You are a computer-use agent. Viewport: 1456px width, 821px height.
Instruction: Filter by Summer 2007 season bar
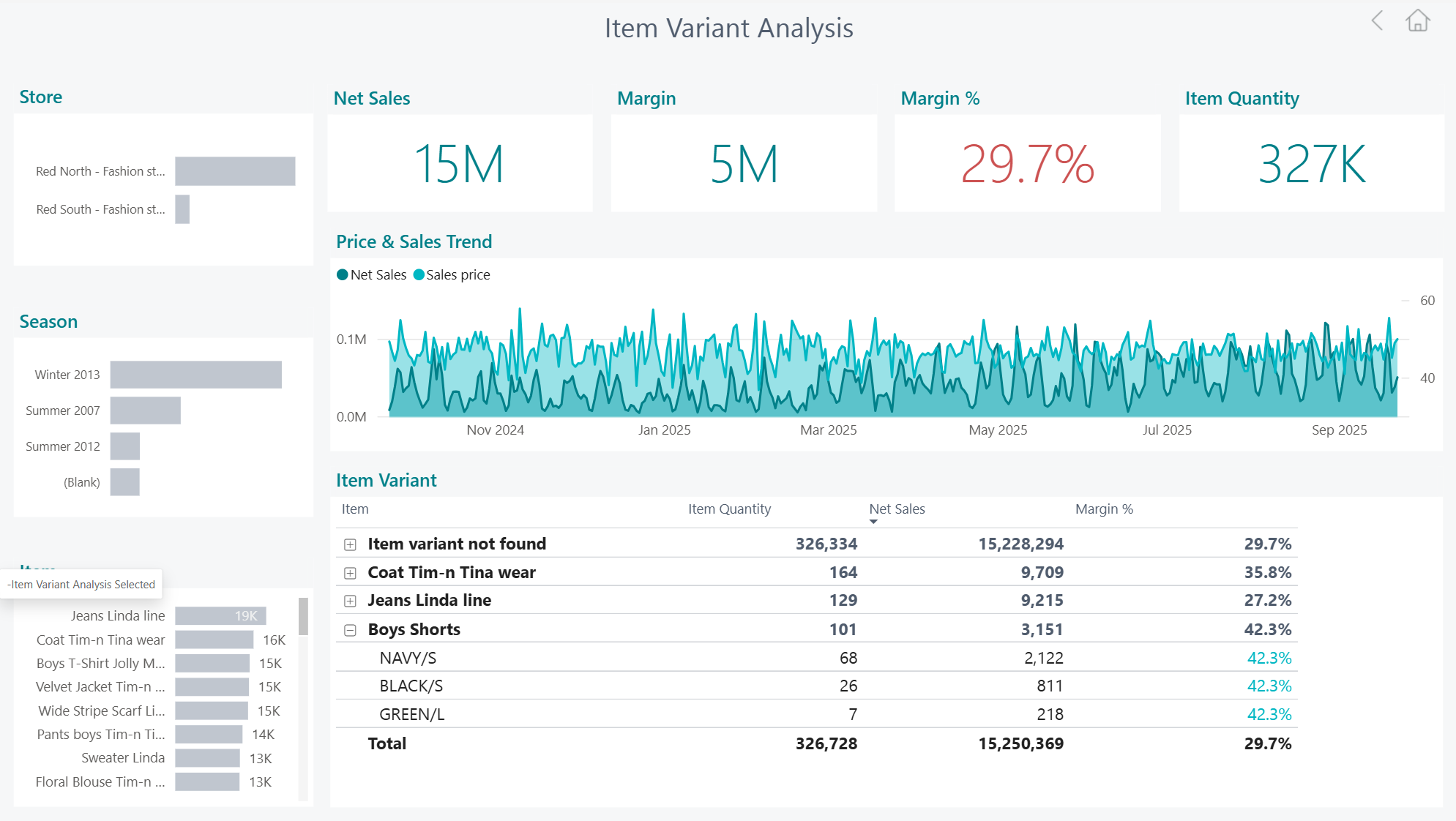click(145, 410)
